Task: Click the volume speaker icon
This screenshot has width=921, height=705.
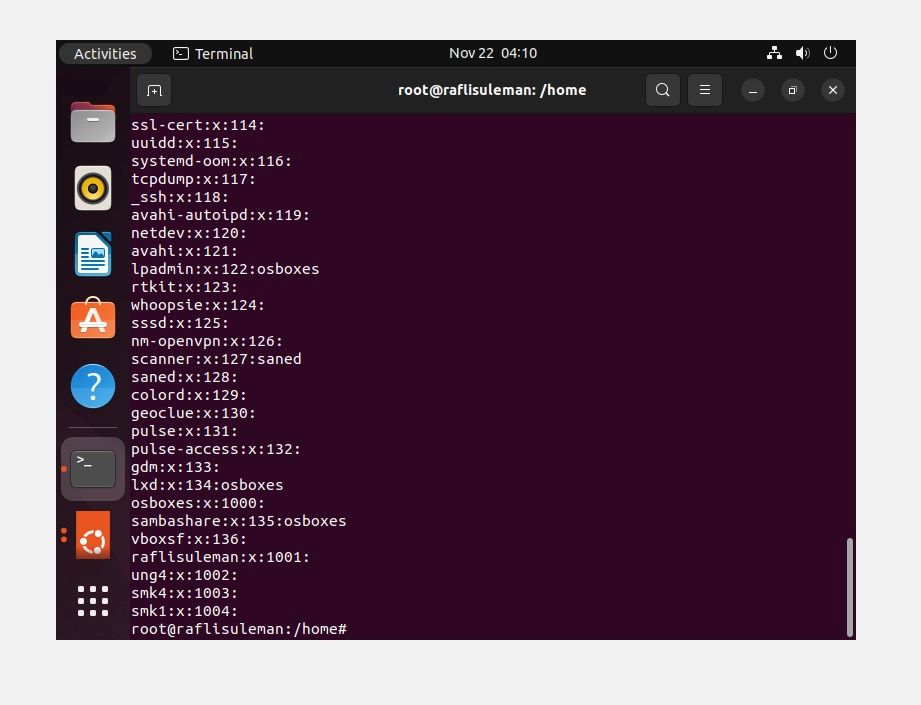Action: click(x=802, y=53)
